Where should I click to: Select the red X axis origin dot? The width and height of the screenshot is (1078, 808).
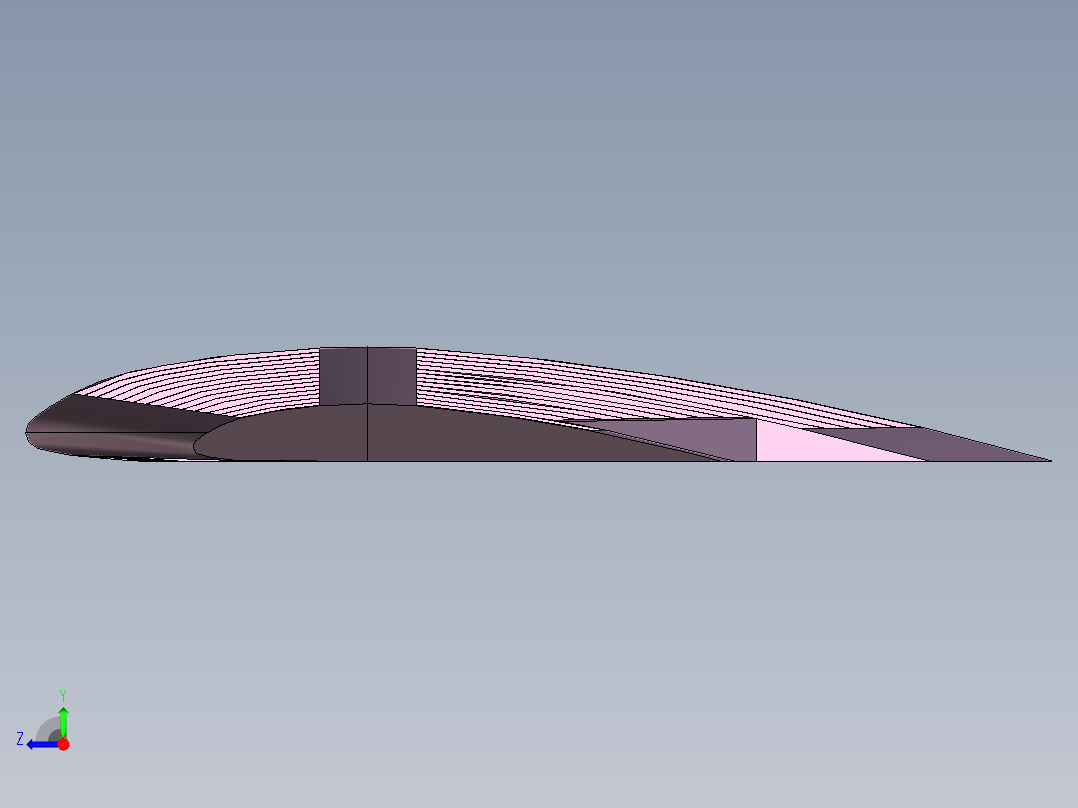pos(63,744)
